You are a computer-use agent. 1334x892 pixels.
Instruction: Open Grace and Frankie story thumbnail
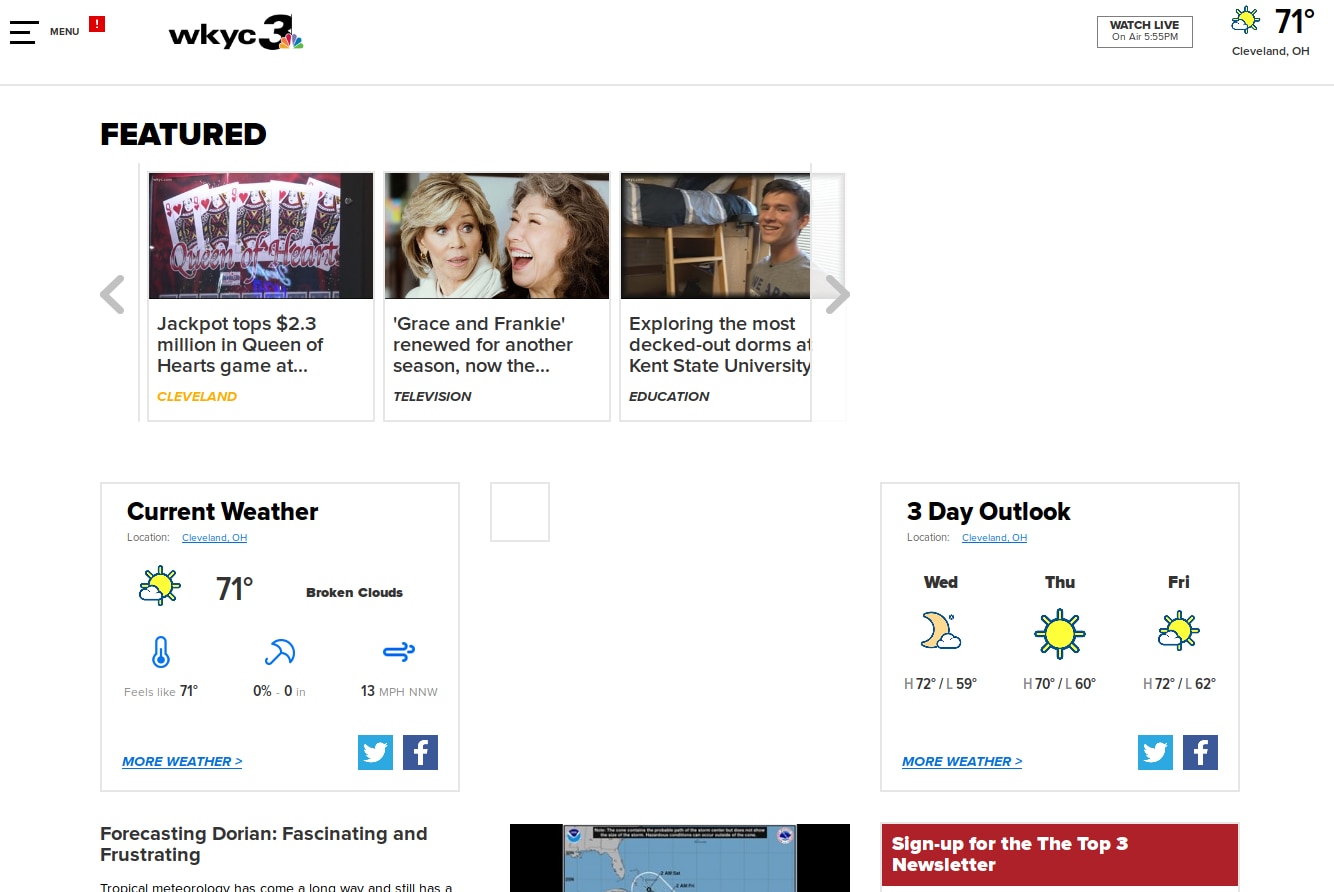(497, 236)
